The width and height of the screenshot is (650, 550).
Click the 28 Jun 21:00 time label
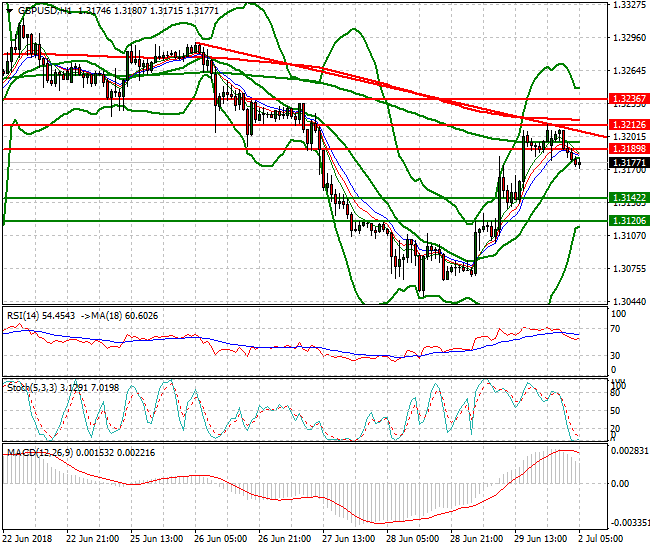click(x=477, y=539)
